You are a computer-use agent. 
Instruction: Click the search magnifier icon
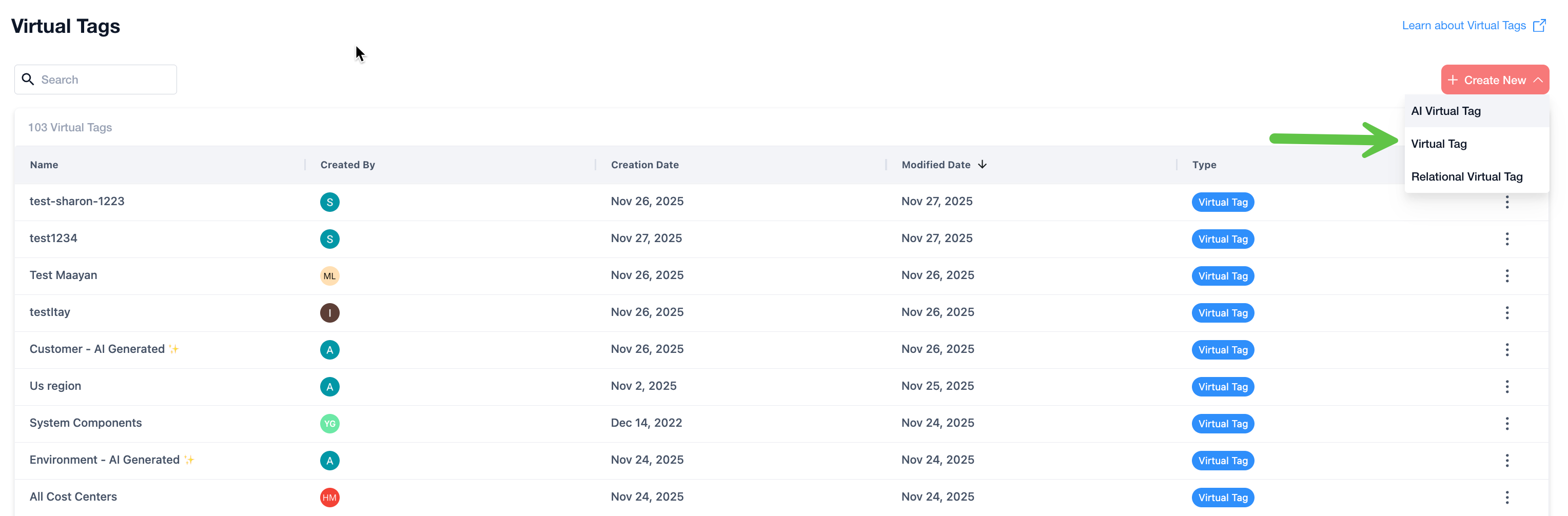click(x=28, y=80)
